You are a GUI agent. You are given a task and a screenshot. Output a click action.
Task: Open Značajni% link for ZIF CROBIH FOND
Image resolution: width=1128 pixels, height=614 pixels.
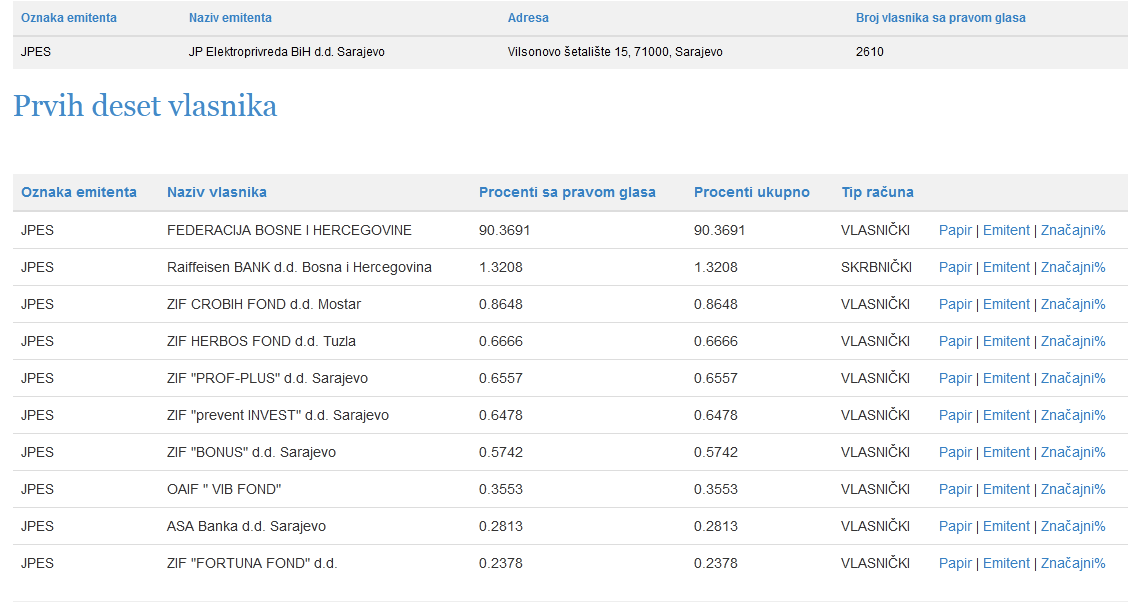[x=1073, y=304]
